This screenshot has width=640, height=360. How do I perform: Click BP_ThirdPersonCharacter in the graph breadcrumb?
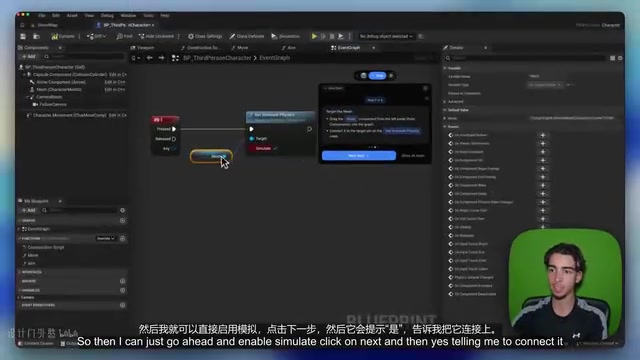tap(217, 58)
